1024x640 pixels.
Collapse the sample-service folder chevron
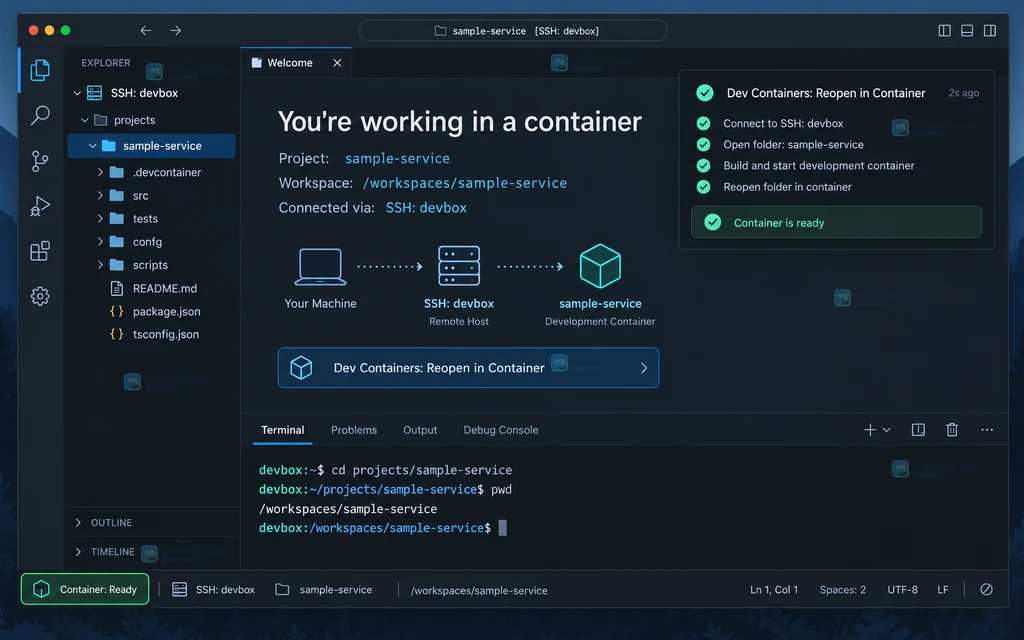click(x=92, y=146)
